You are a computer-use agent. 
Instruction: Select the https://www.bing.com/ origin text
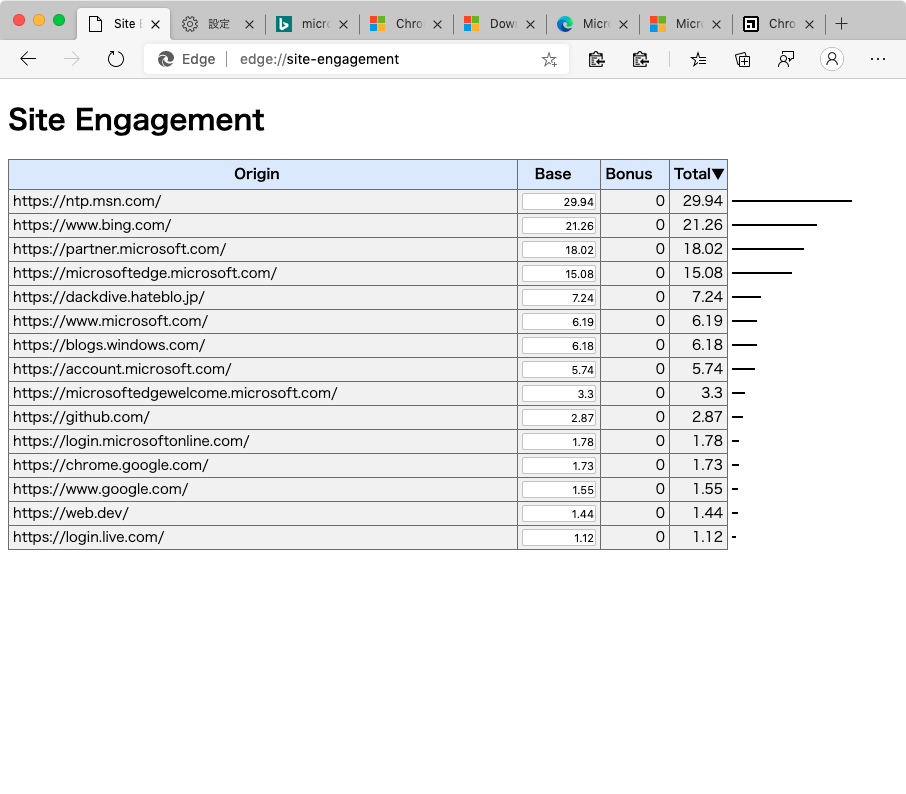tap(92, 225)
